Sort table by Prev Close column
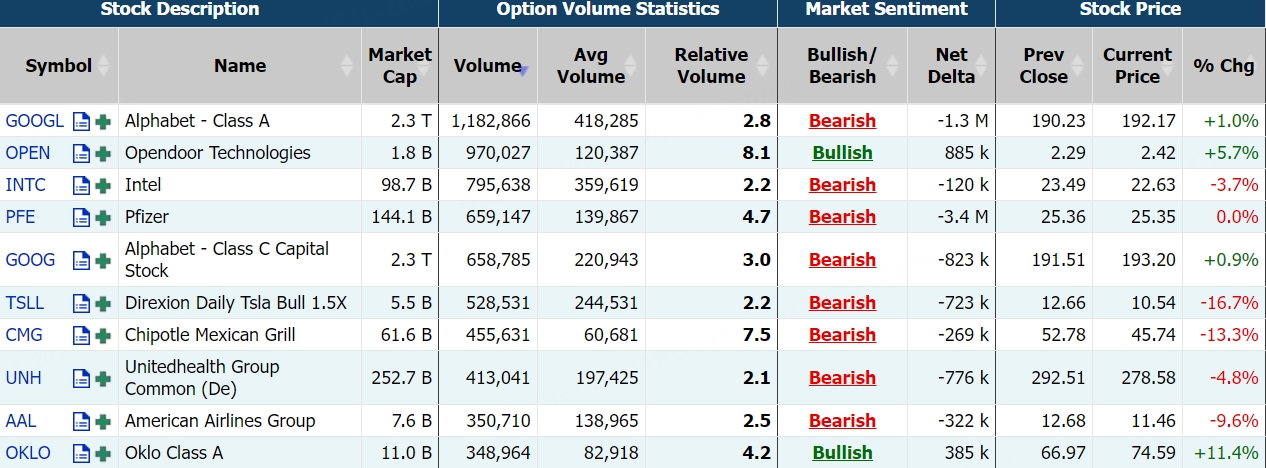Screen dimensions: 1266x468 (1044, 66)
